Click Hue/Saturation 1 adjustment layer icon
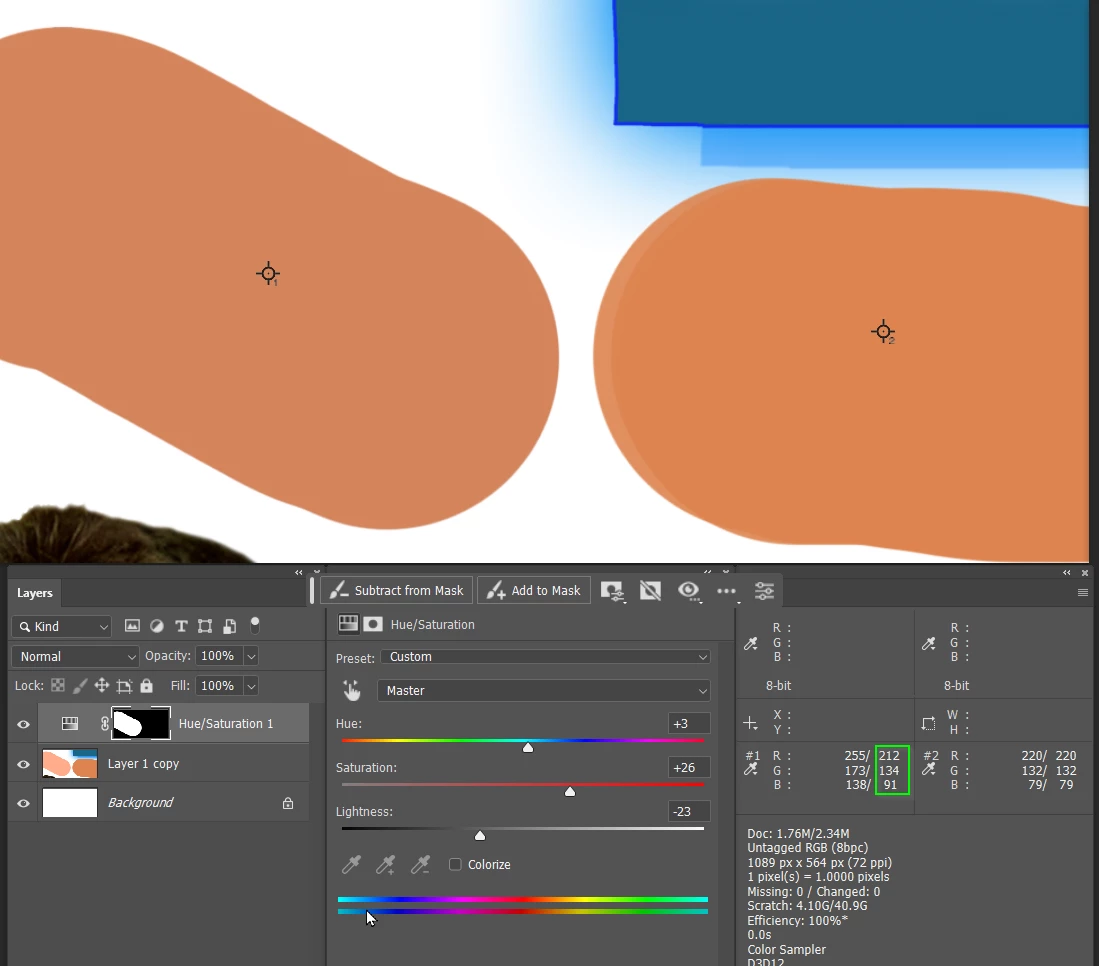This screenshot has height=966, width=1099. pos(69,723)
